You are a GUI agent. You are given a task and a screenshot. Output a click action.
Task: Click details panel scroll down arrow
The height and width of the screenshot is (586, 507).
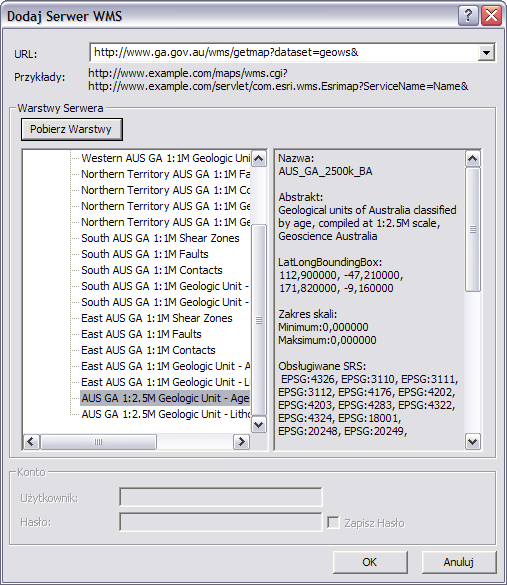[473, 442]
